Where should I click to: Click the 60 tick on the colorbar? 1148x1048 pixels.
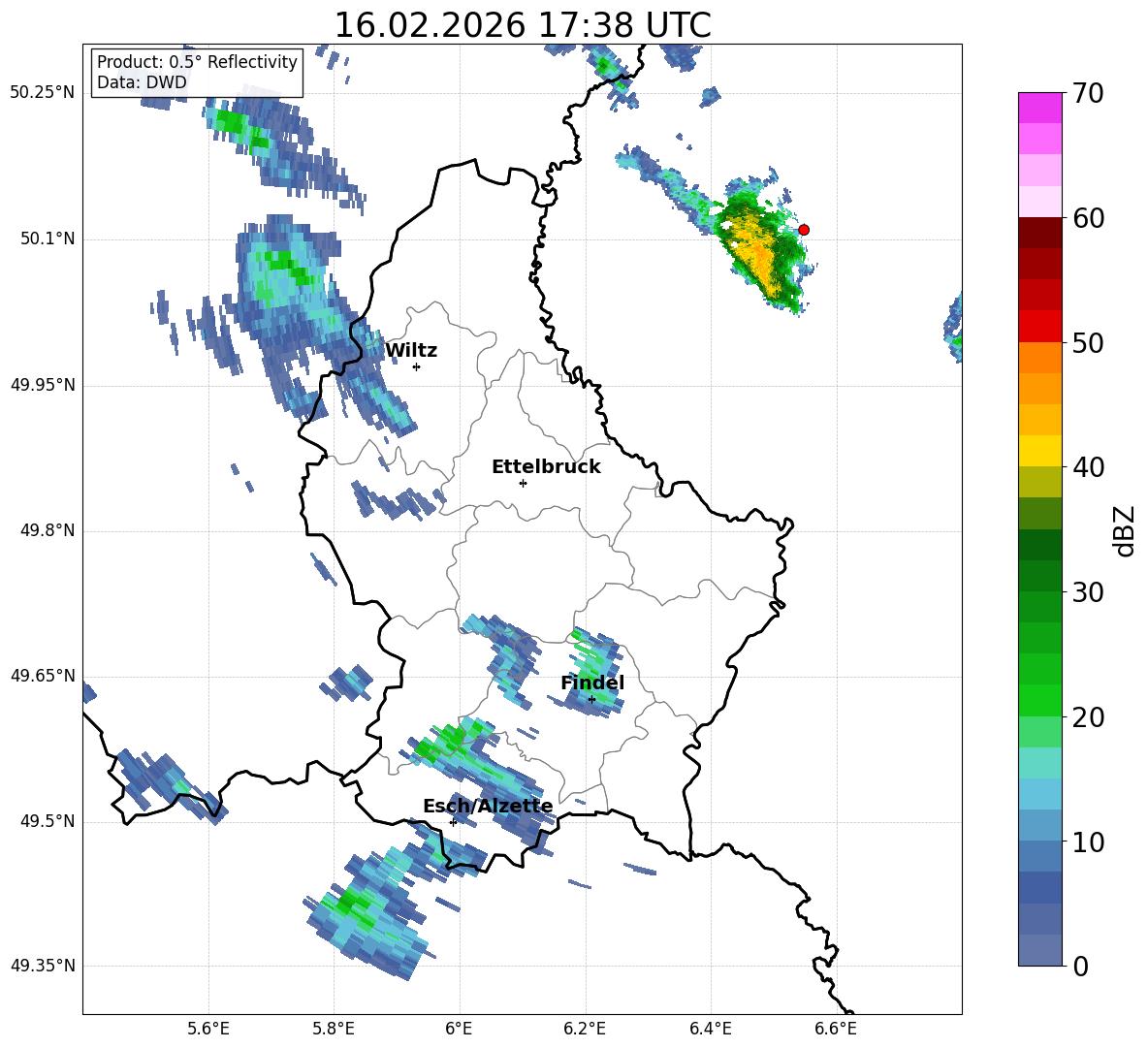(1088, 218)
